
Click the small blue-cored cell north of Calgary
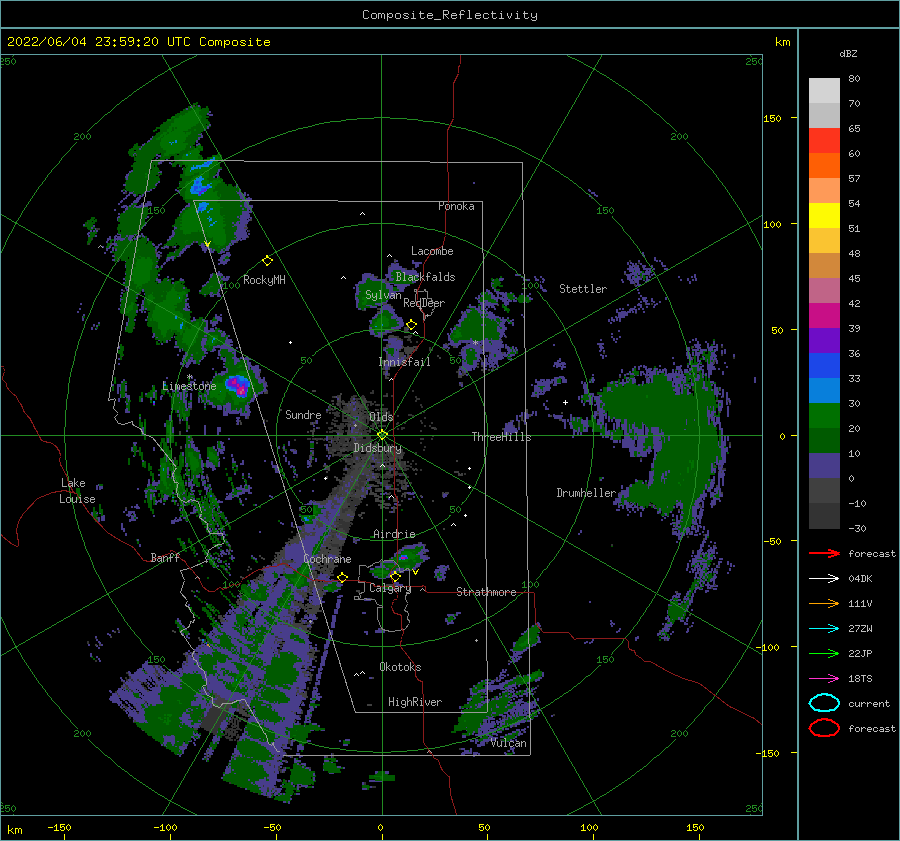pos(404,557)
